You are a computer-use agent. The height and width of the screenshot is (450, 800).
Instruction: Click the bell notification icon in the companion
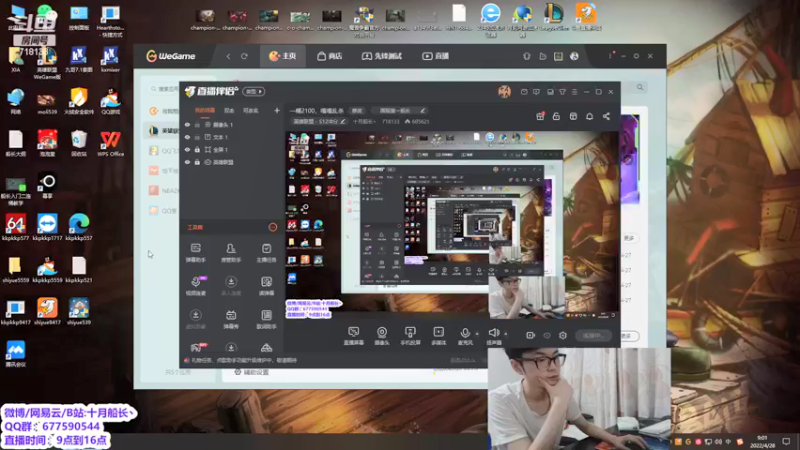pos(589,116)
